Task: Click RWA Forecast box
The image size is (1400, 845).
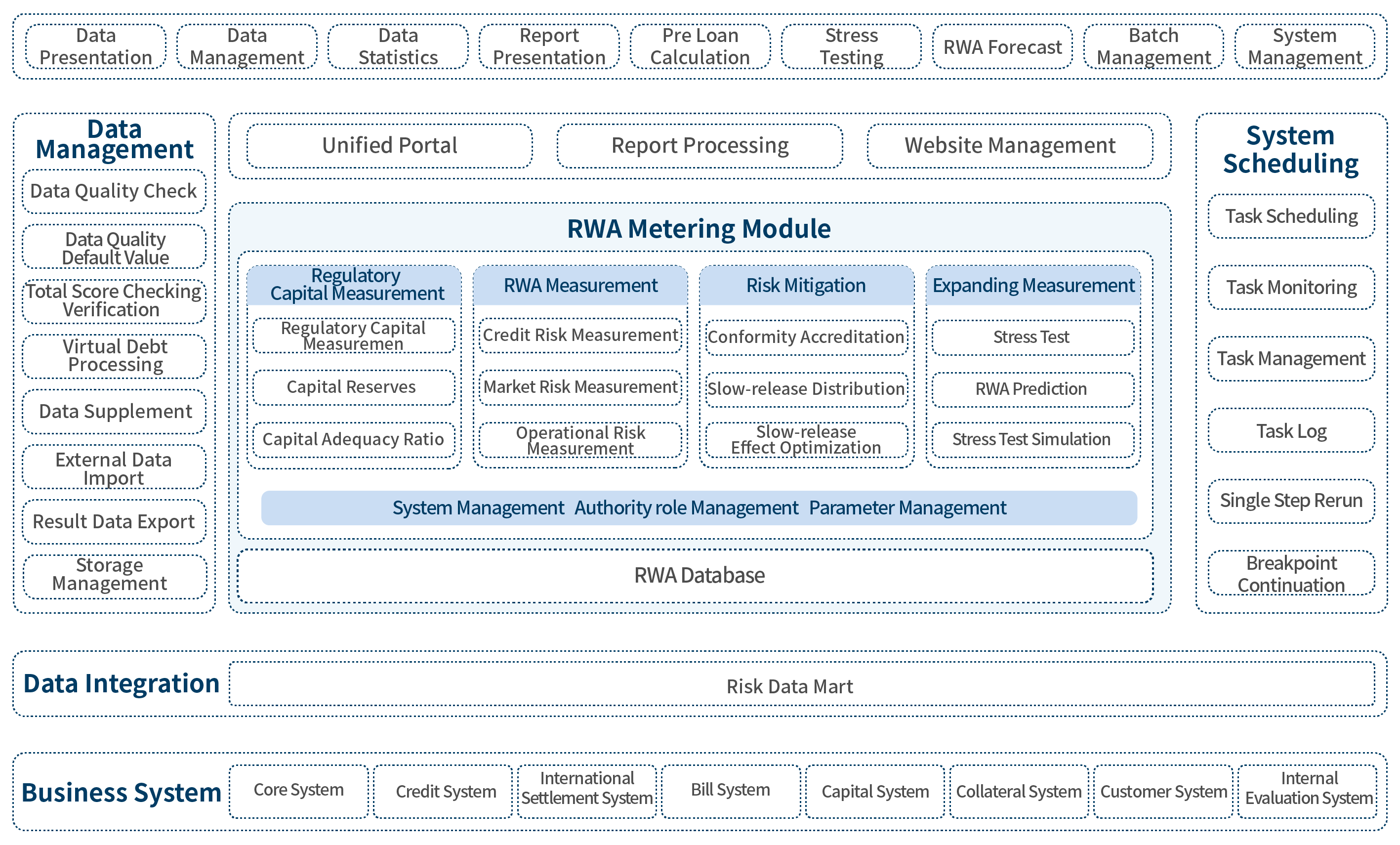Action: (1003, 46)
